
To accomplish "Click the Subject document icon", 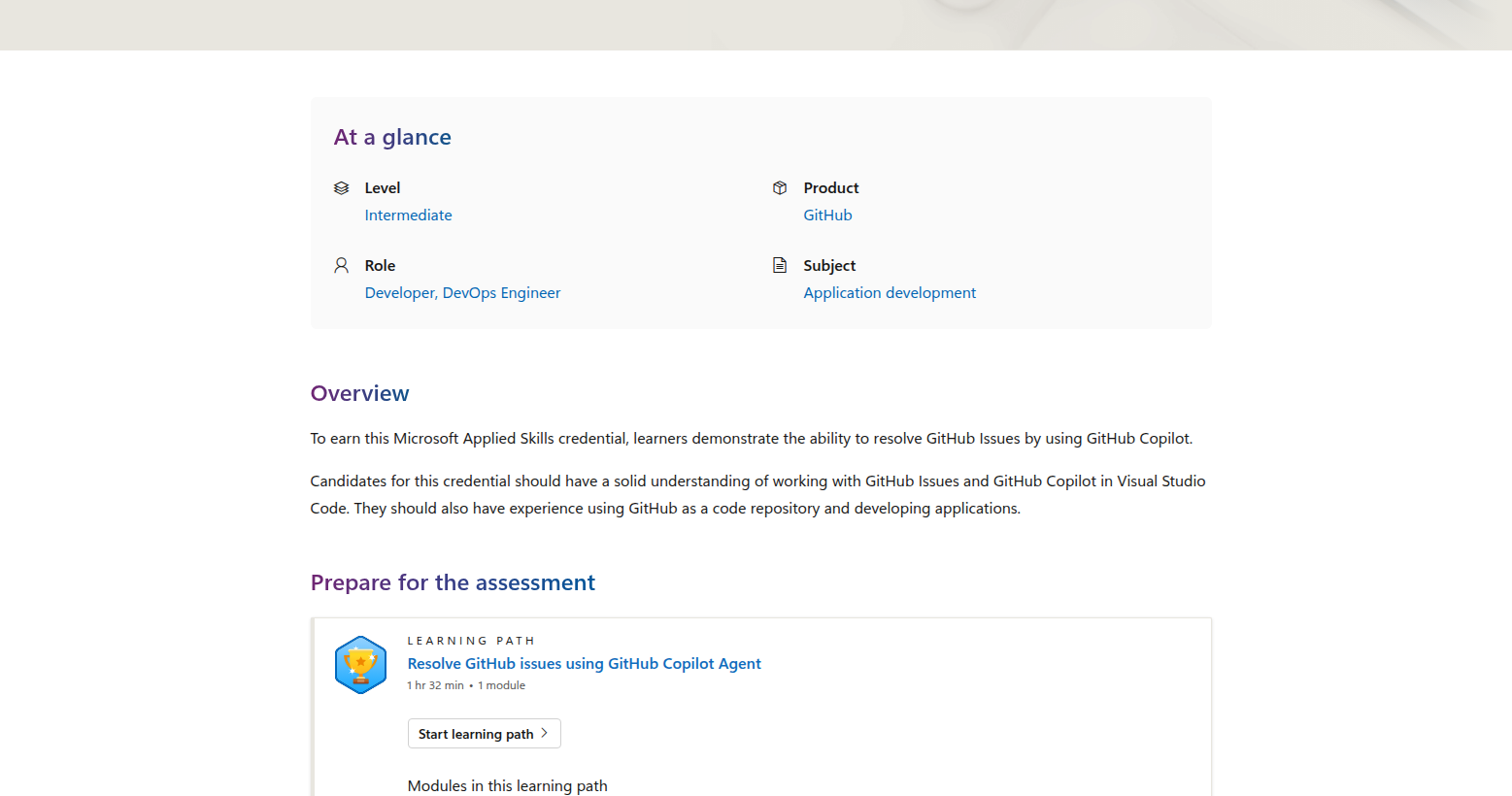I will click(x=780, y=265).
